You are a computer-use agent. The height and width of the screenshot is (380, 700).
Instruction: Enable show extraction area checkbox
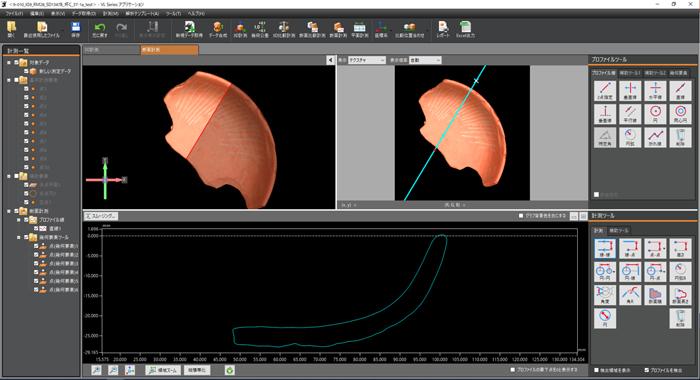(x=596, y=370)
